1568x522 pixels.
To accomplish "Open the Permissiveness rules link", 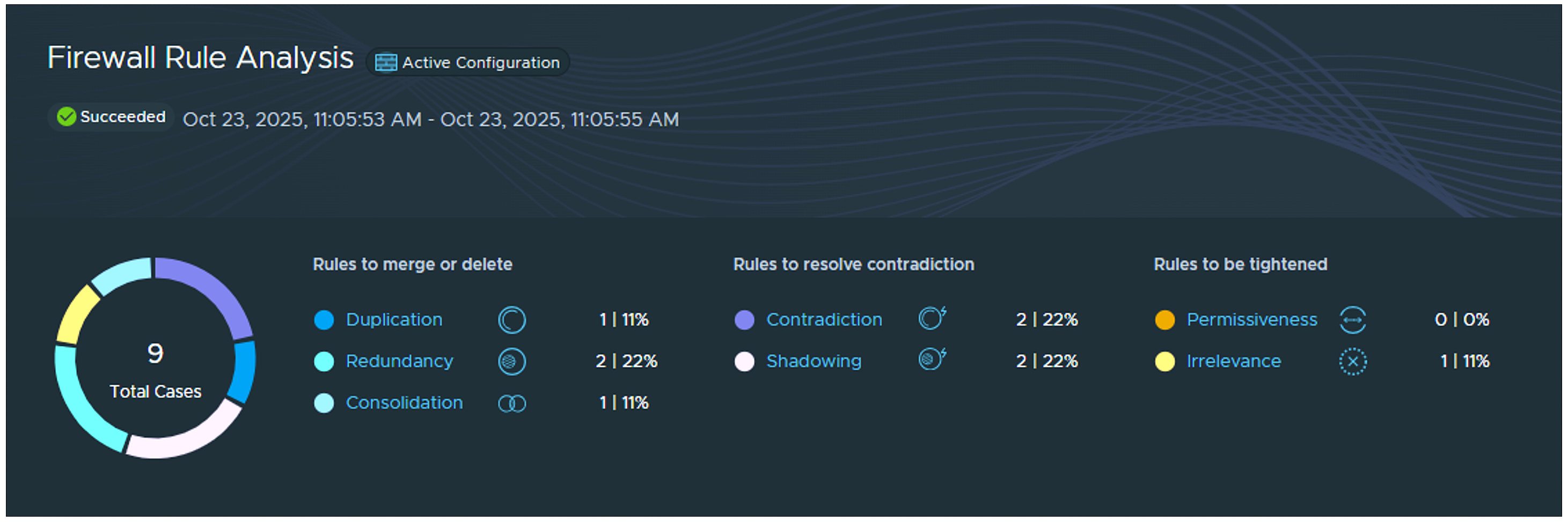I will pyautogui.click(x=1251, y=320).
